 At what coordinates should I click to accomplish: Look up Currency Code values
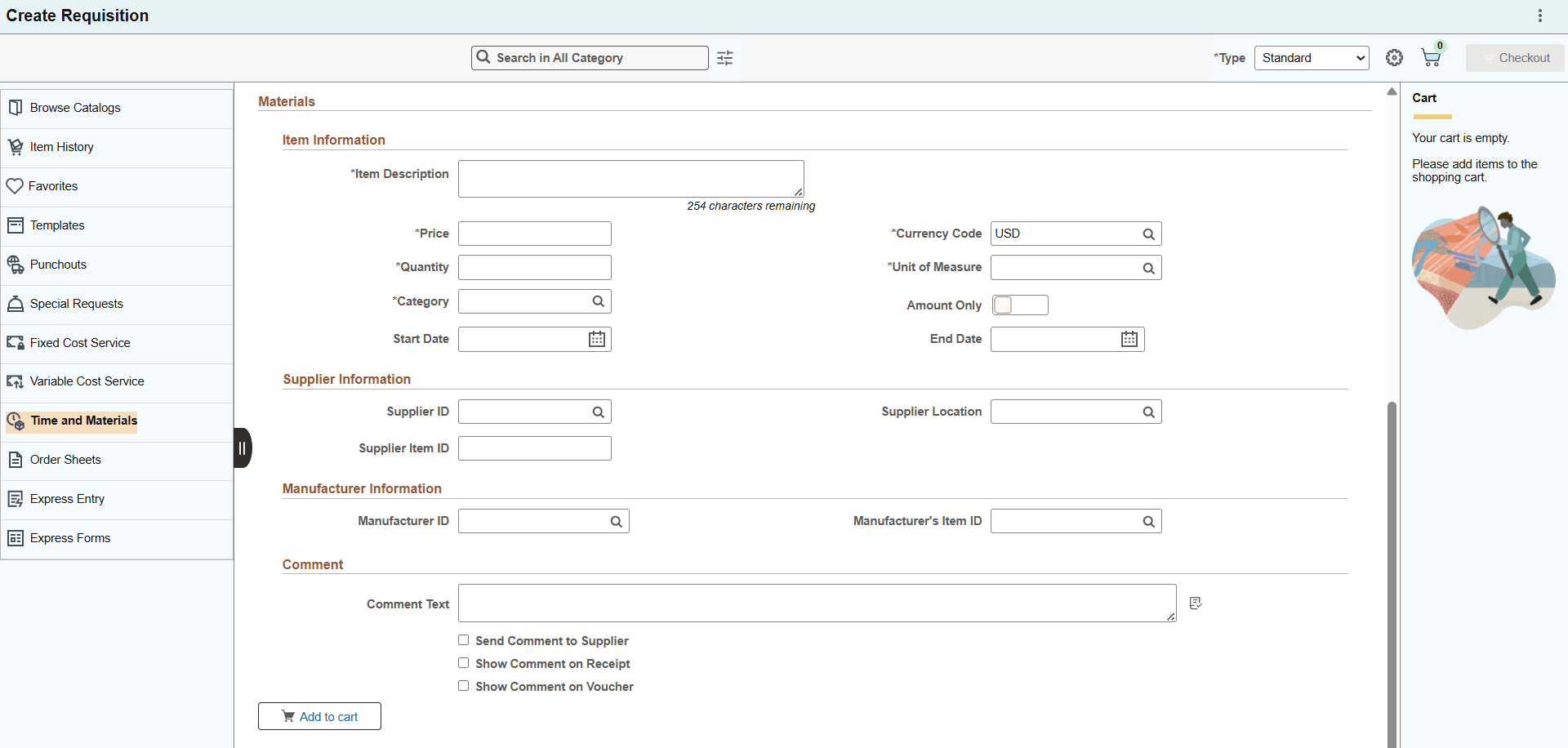(1148, 234)
